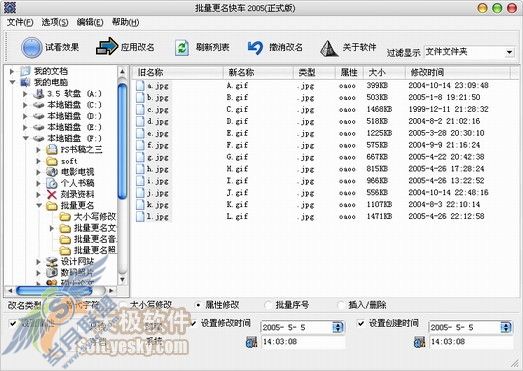This screenshot has width=523, height=371.
Task: Sort by the 大小 column header
Action: click(384, 72)
